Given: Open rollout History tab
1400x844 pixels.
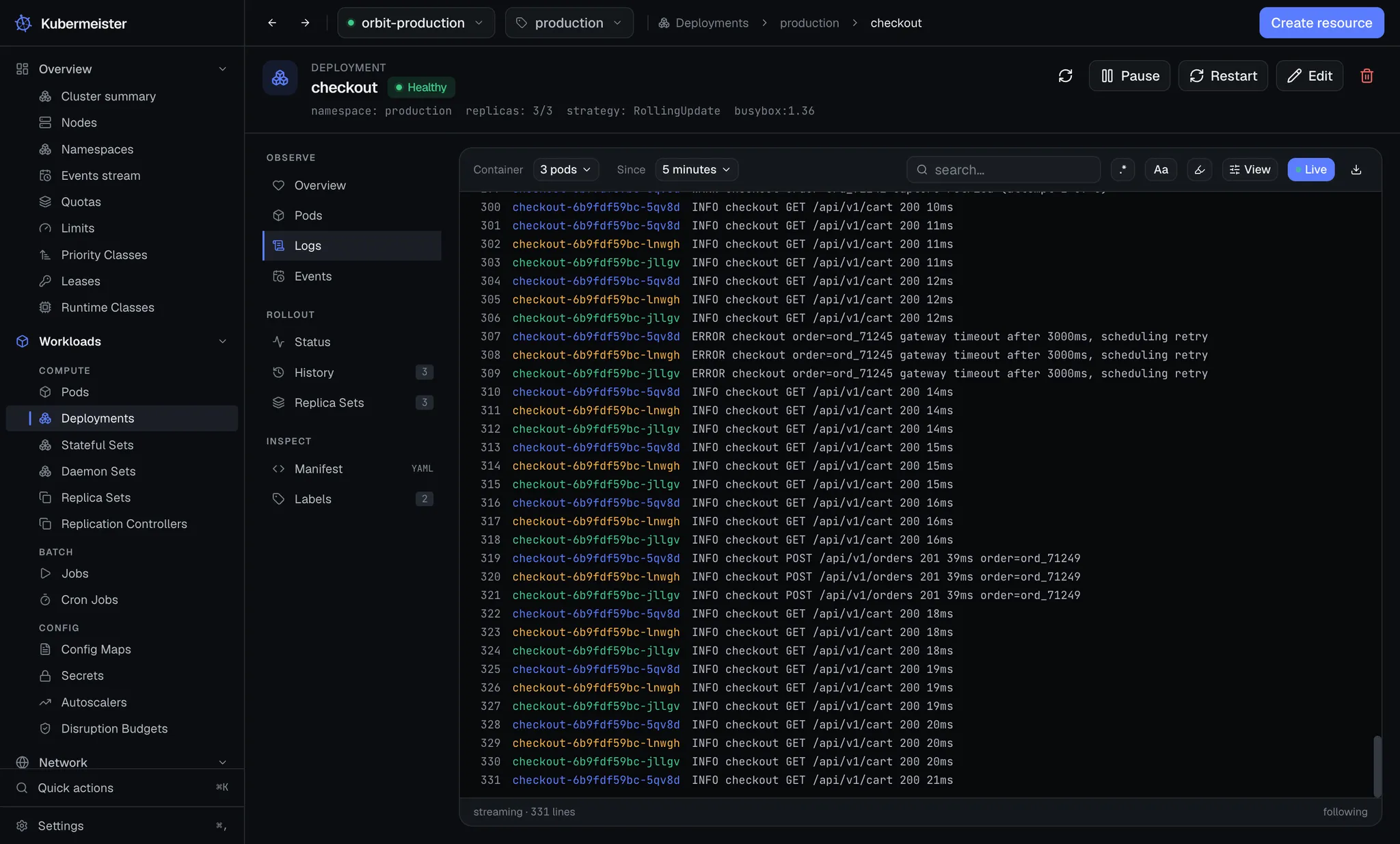Looking at the screenshot, I should pyautogui.click(x=352, y=373).
